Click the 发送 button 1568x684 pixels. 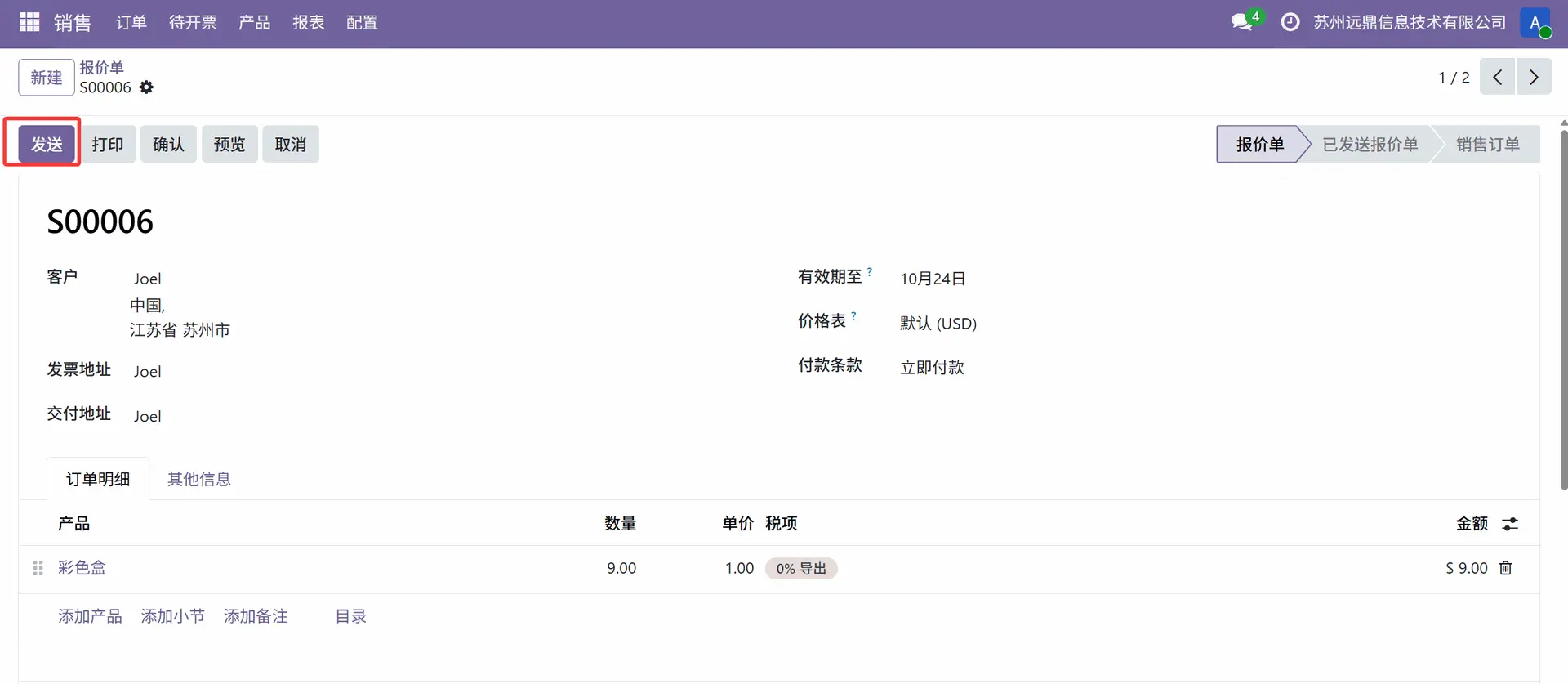click(x=47, y=145)
